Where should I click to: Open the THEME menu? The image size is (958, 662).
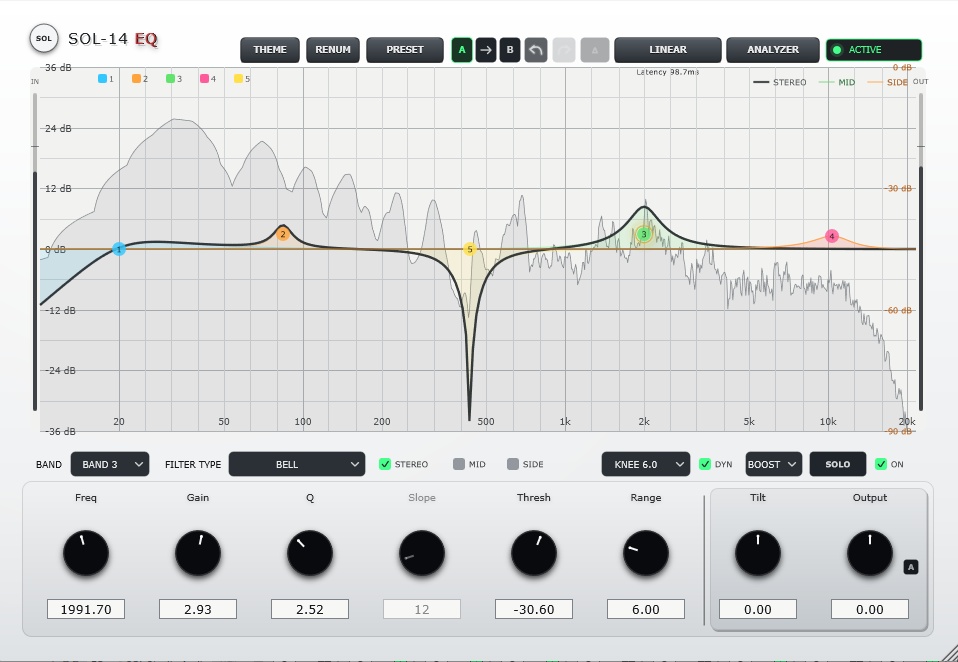pos(270,50)
